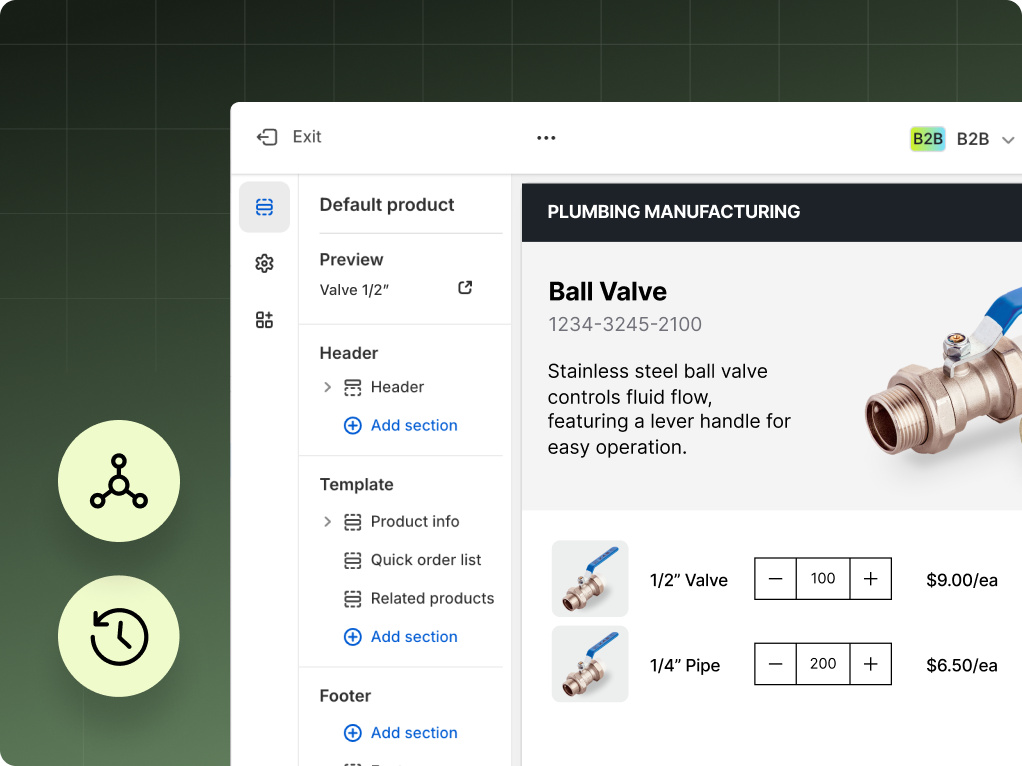Image resolution: width=1022 pixels, height=766 pixels.
Task: Click the $9.00/ea price
Action: click(x=962, y=580)
